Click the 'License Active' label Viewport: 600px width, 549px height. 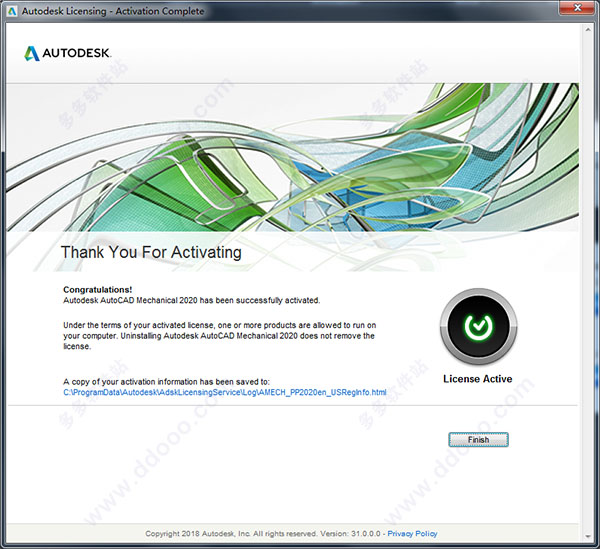pos(478,379)
